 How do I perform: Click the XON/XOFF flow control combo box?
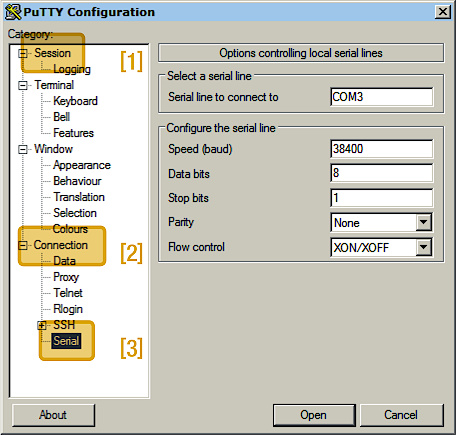(382, 247)
